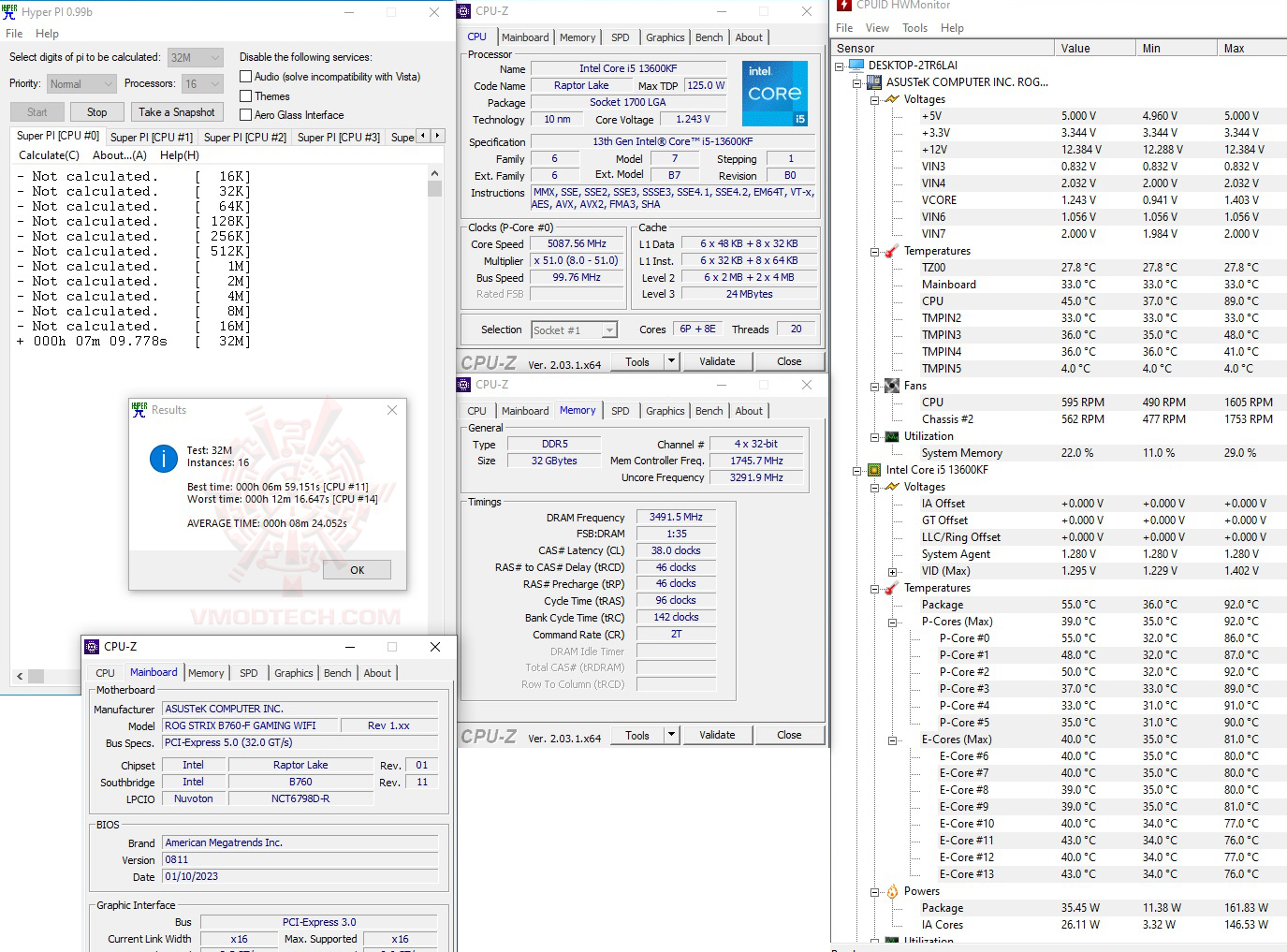Viewport: 1287px width, 952px height.
Task: Click the thermometer icon of Intel Core Temperatures
Action: point(892,588)
